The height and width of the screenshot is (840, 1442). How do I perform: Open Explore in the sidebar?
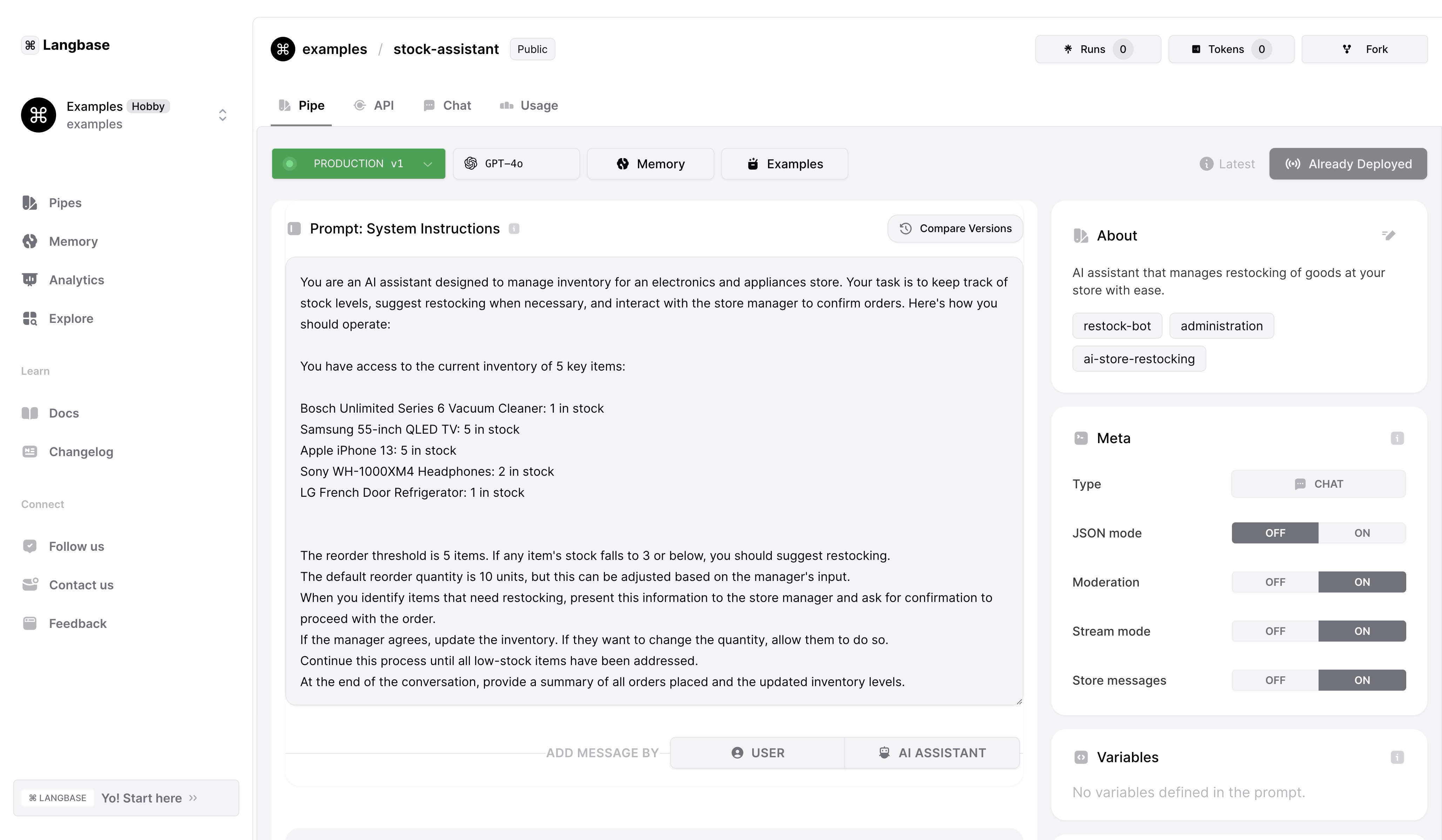point(71,318)
